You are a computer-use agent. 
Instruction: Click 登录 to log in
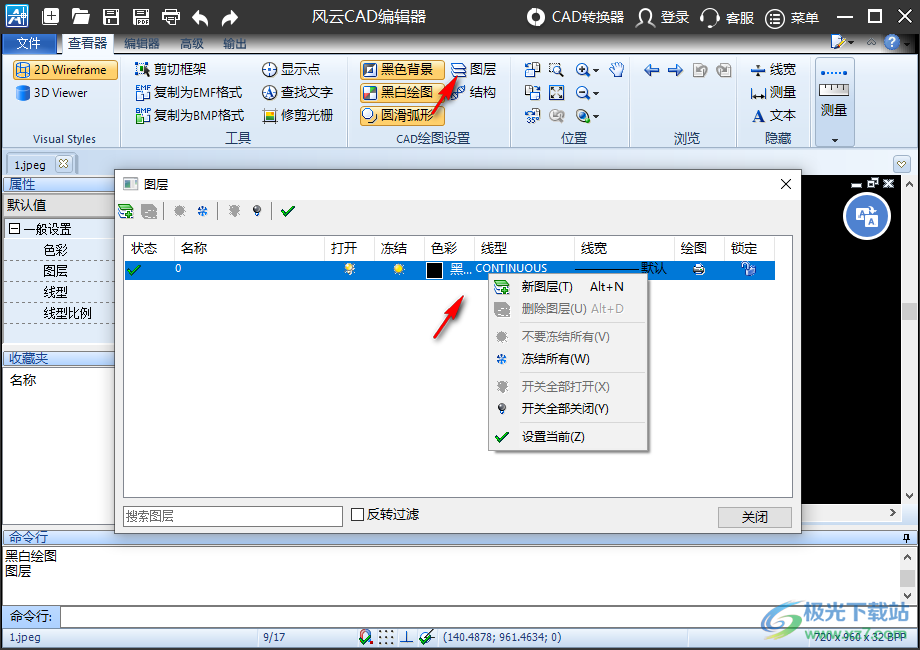click(x=663, y=17)
